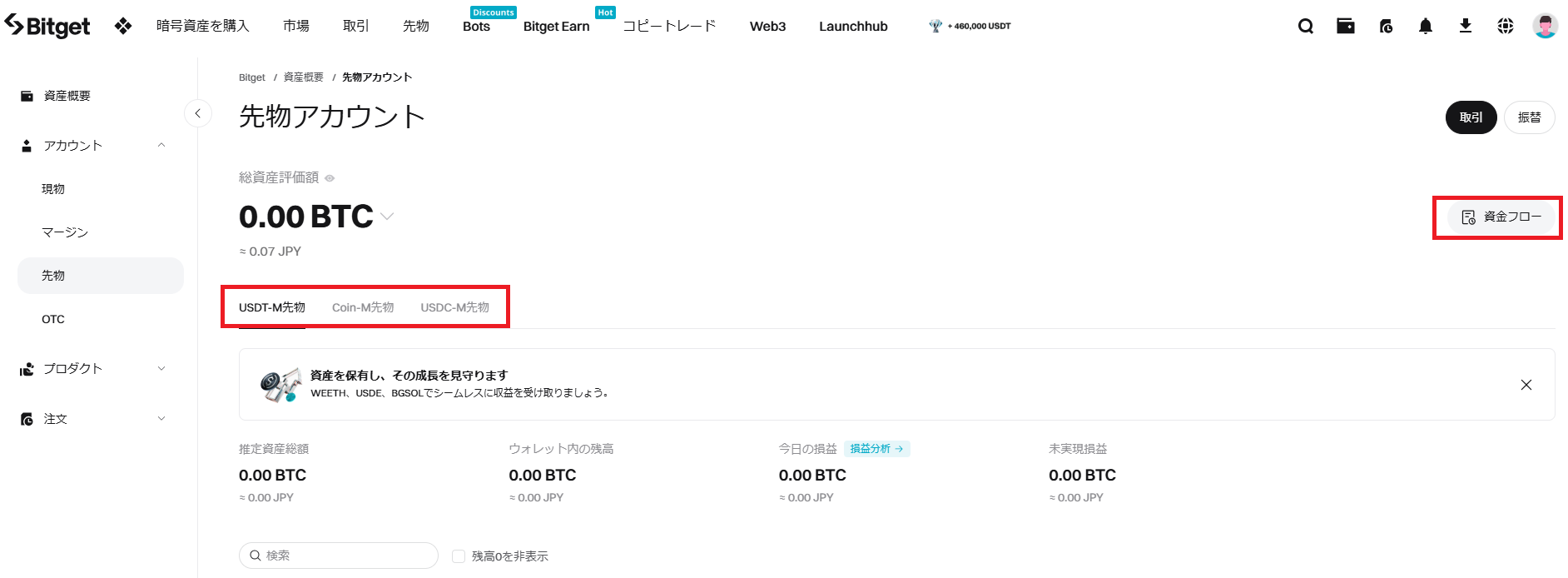The width and height of the screenshot is (1568, 578).
Task: Click the 検索 search input field
Action: pyautogui.click(x=339, y=556)
